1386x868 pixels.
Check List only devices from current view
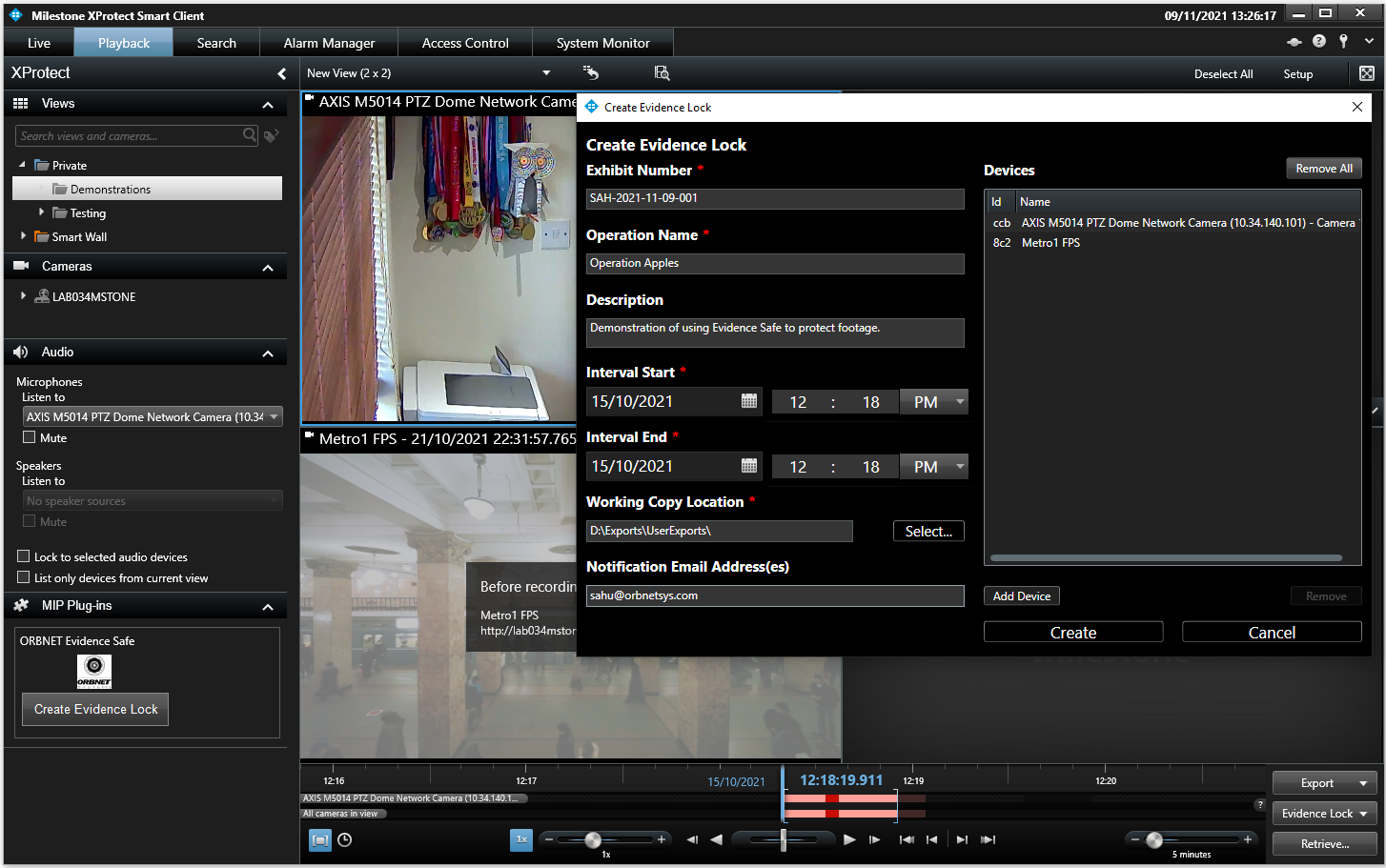24,577
